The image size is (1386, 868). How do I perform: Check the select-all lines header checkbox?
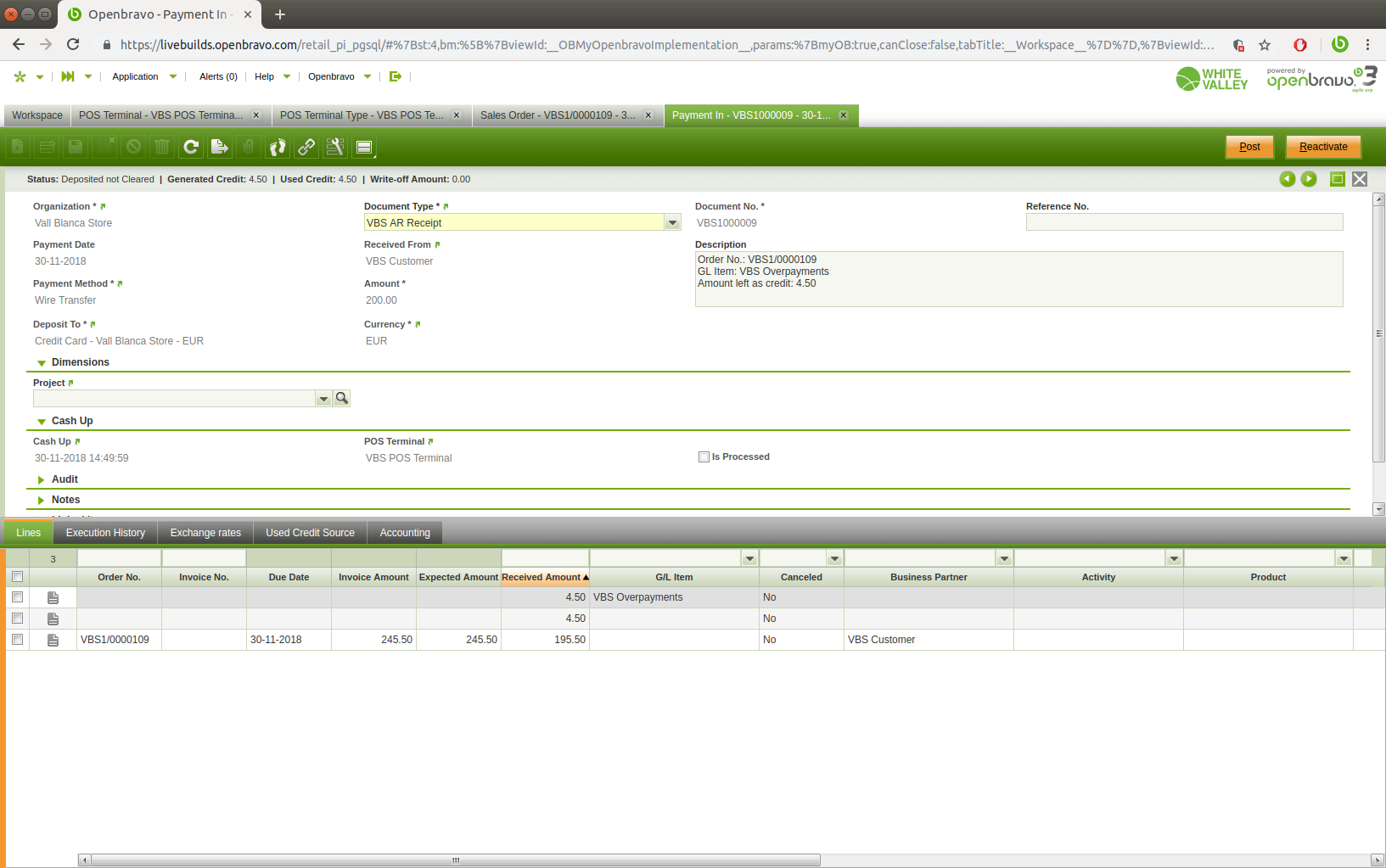17,576
